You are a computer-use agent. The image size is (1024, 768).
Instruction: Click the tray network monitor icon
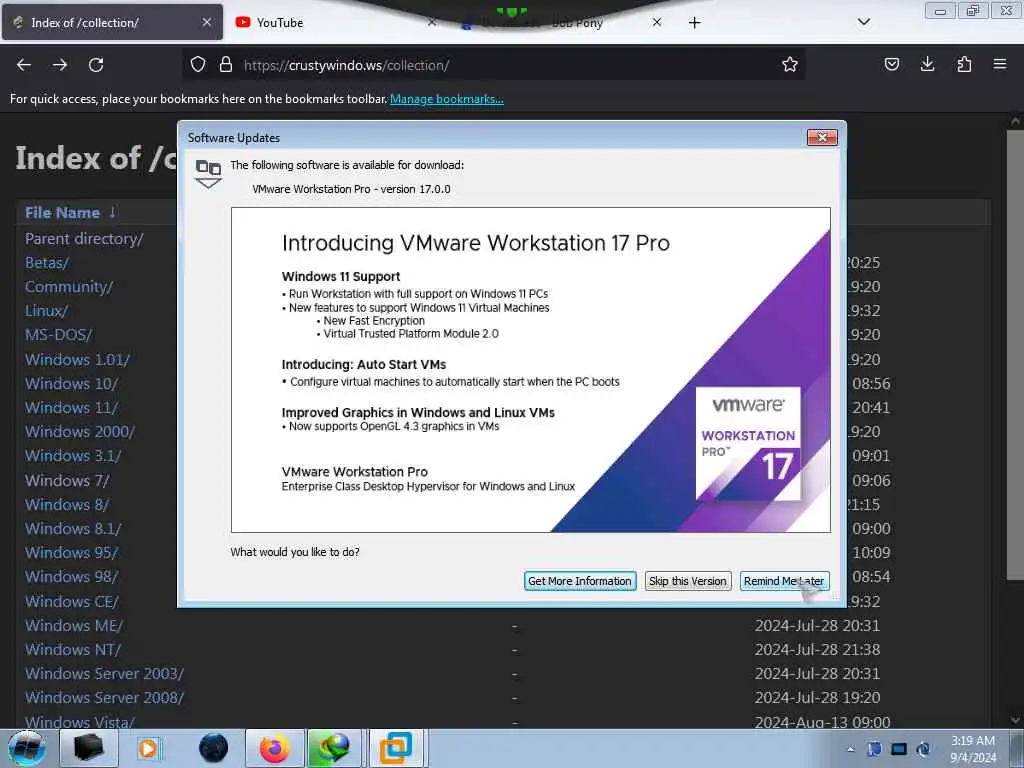[x=899, y=749]
